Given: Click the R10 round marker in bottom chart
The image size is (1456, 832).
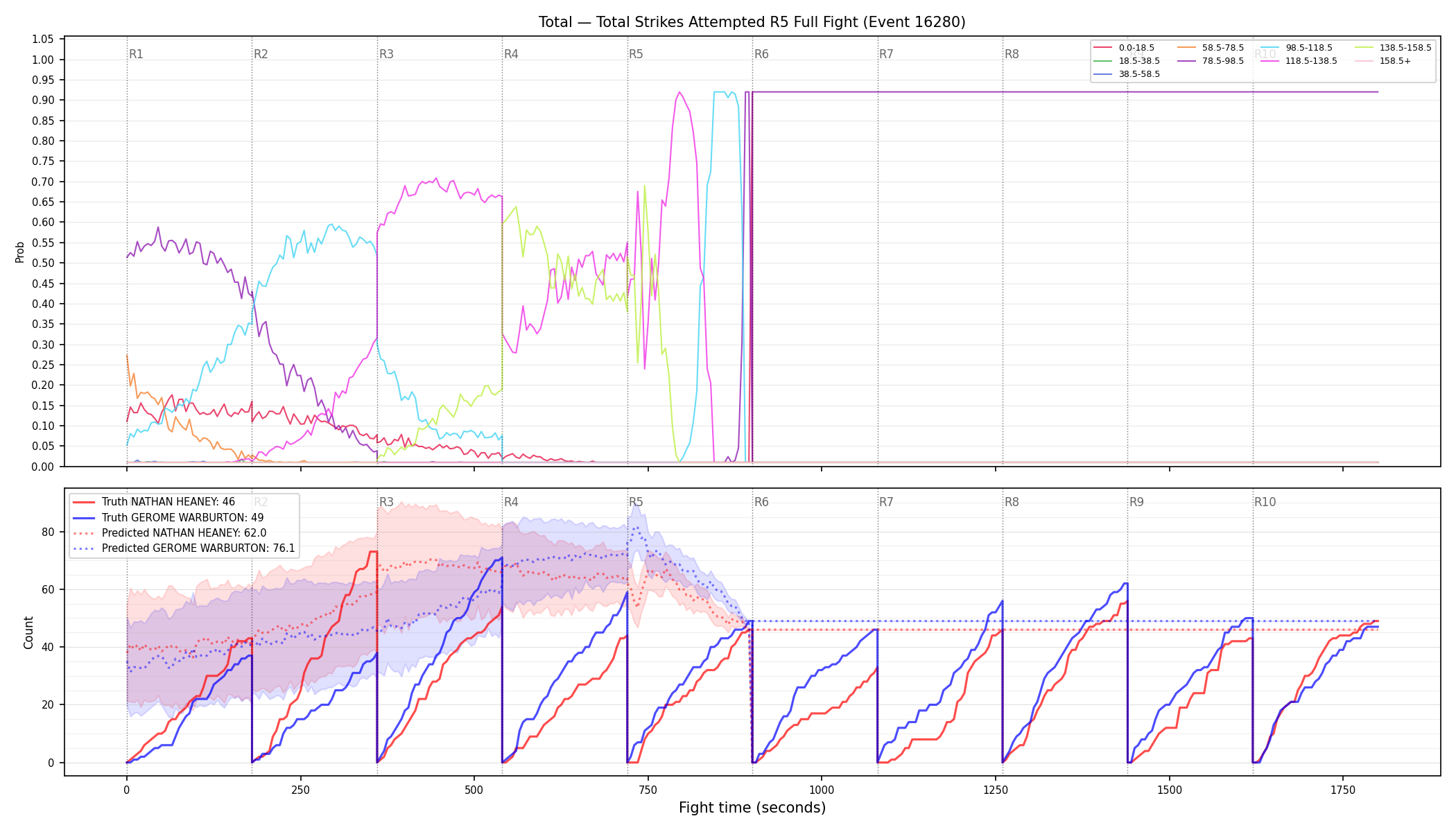Looking at the screenshot, I should coord(1265,502).
